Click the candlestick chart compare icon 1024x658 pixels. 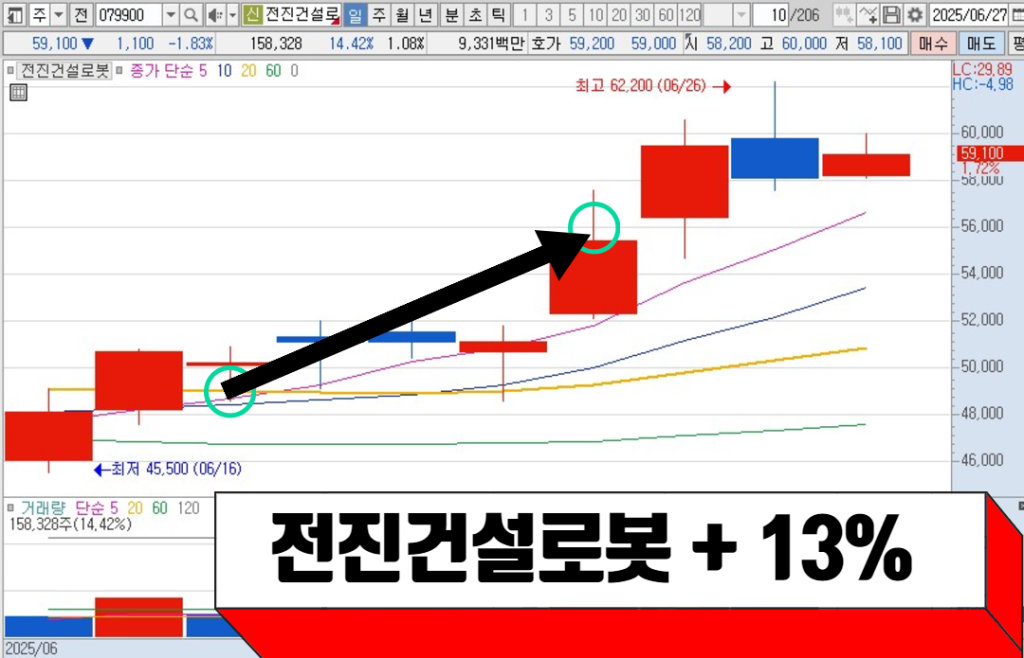pos(844,14)
